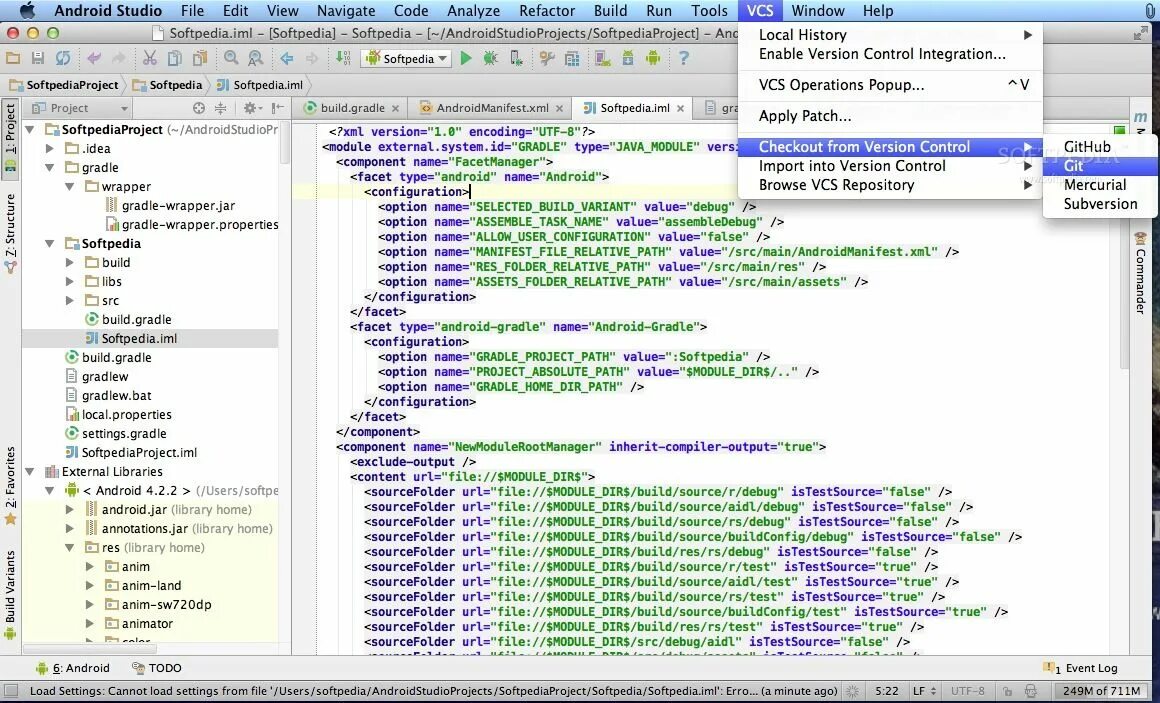Click the Collapse All icon in Project panel
The height and width of the screenshot is (703, 1160).
[x=220, y=108]
